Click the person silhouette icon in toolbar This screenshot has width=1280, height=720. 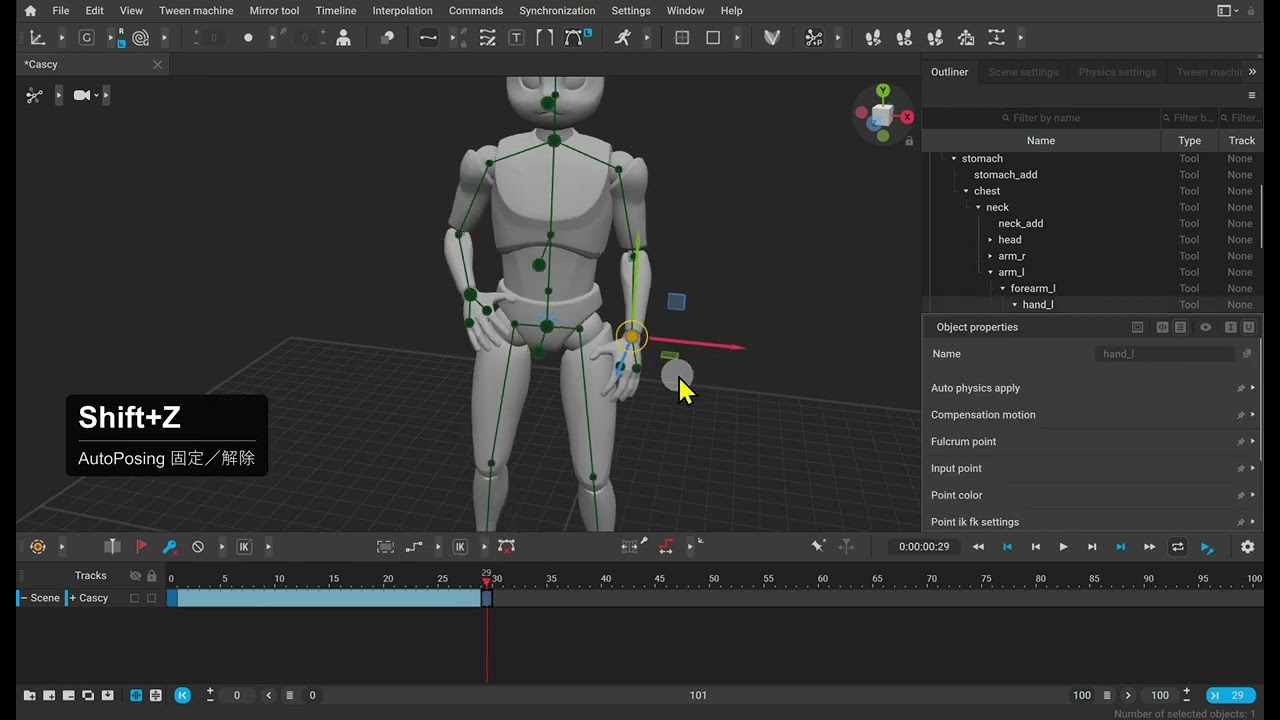[343, 38]
